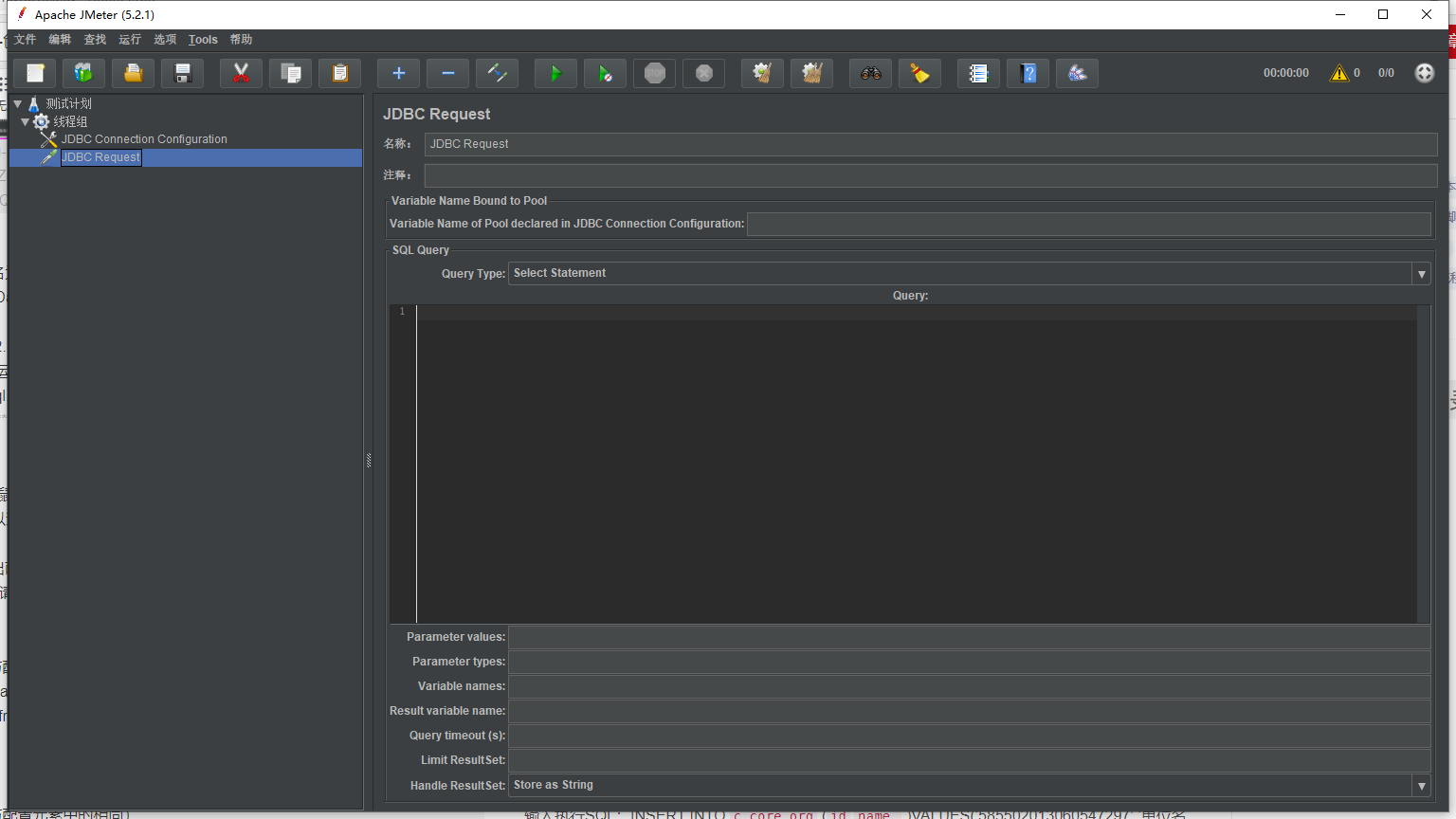Select JDBC Request tree item
Image resolution: width=1456 pixels, height=819 pixels.
click(x=100, y=157)
